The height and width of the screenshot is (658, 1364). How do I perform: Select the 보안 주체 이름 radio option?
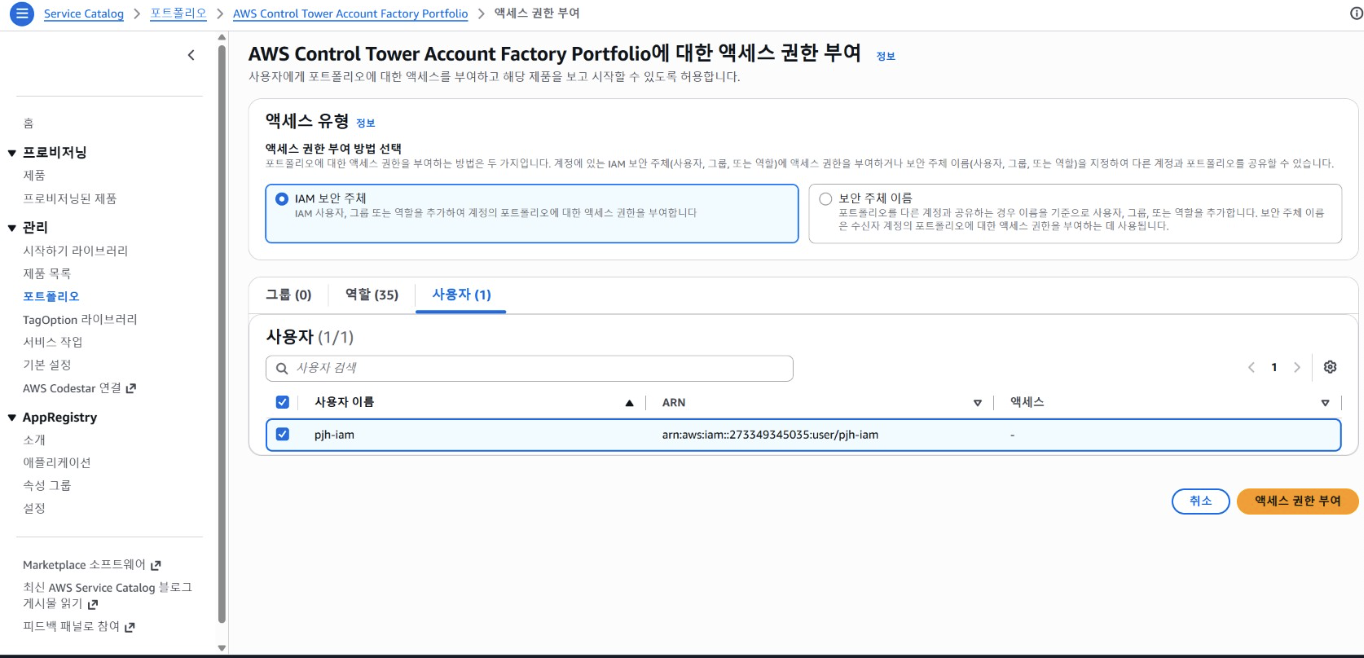pyautogui.click(x=825, y=199)
